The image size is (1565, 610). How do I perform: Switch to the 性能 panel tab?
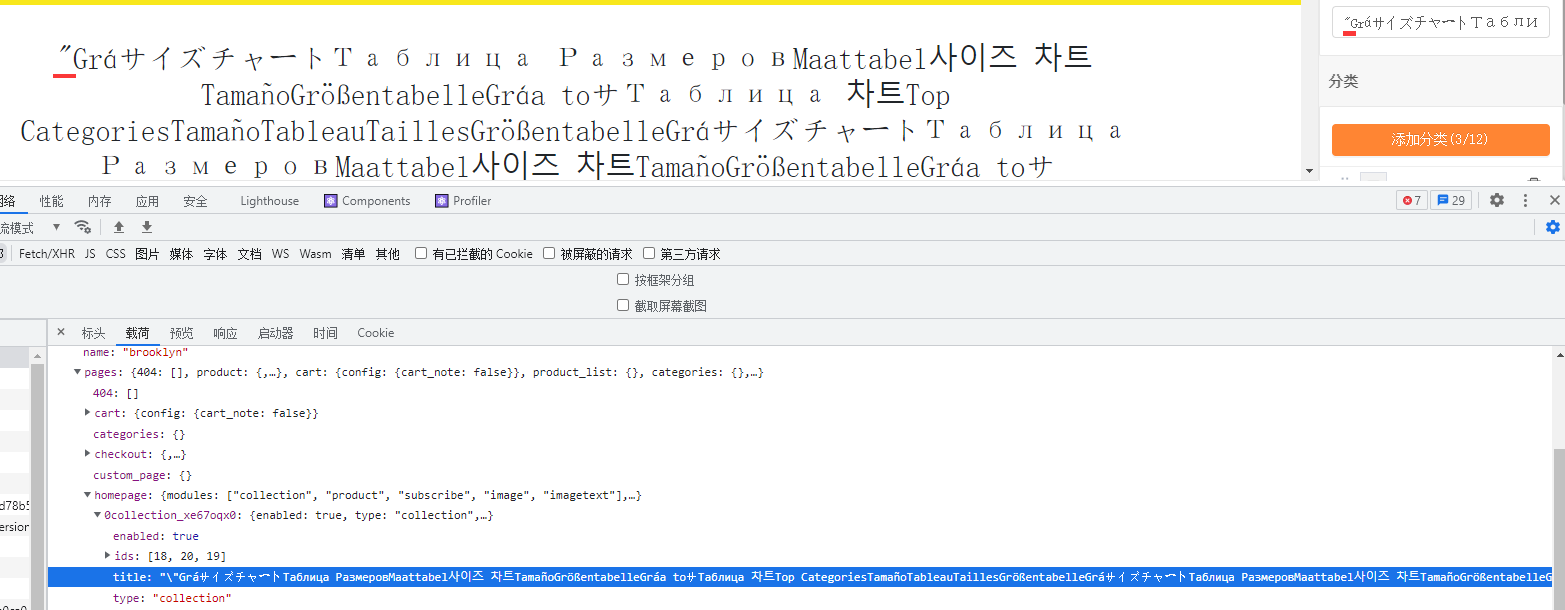click(52, 201)
